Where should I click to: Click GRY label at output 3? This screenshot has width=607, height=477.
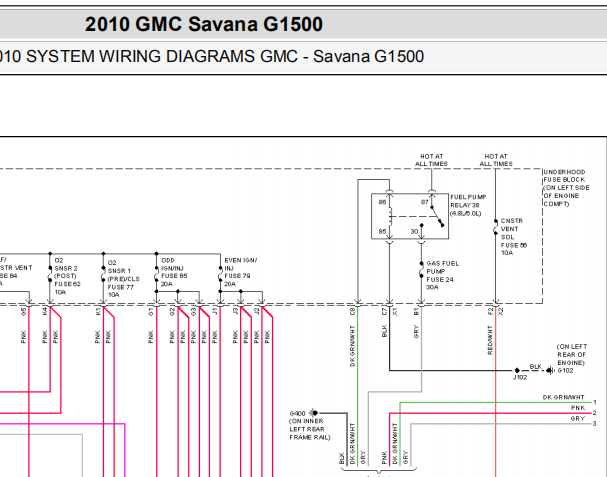click(578, 419)
